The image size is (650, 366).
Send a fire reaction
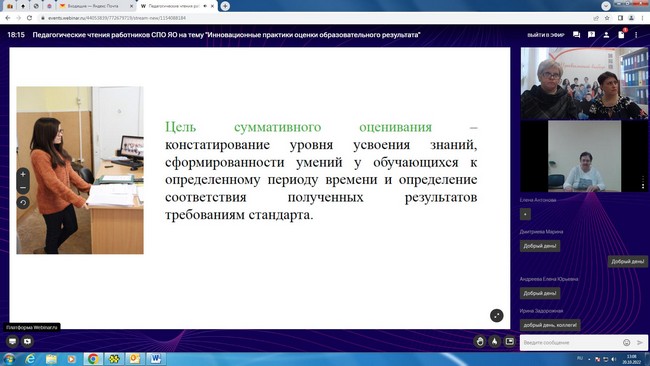point(495,341)
